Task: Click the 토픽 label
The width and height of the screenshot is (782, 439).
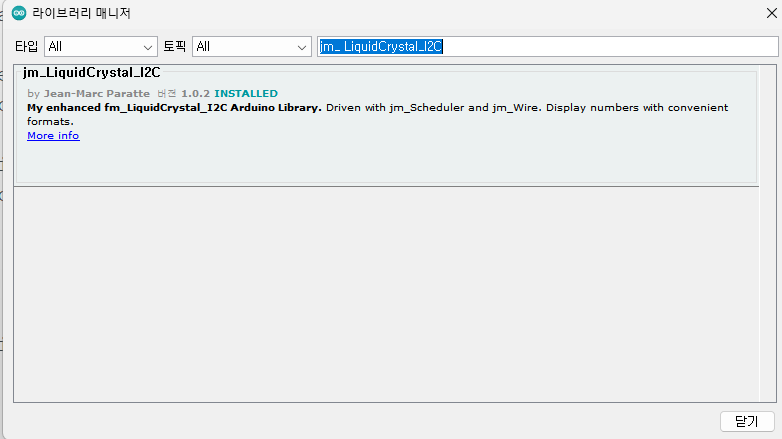Action: 175,46
